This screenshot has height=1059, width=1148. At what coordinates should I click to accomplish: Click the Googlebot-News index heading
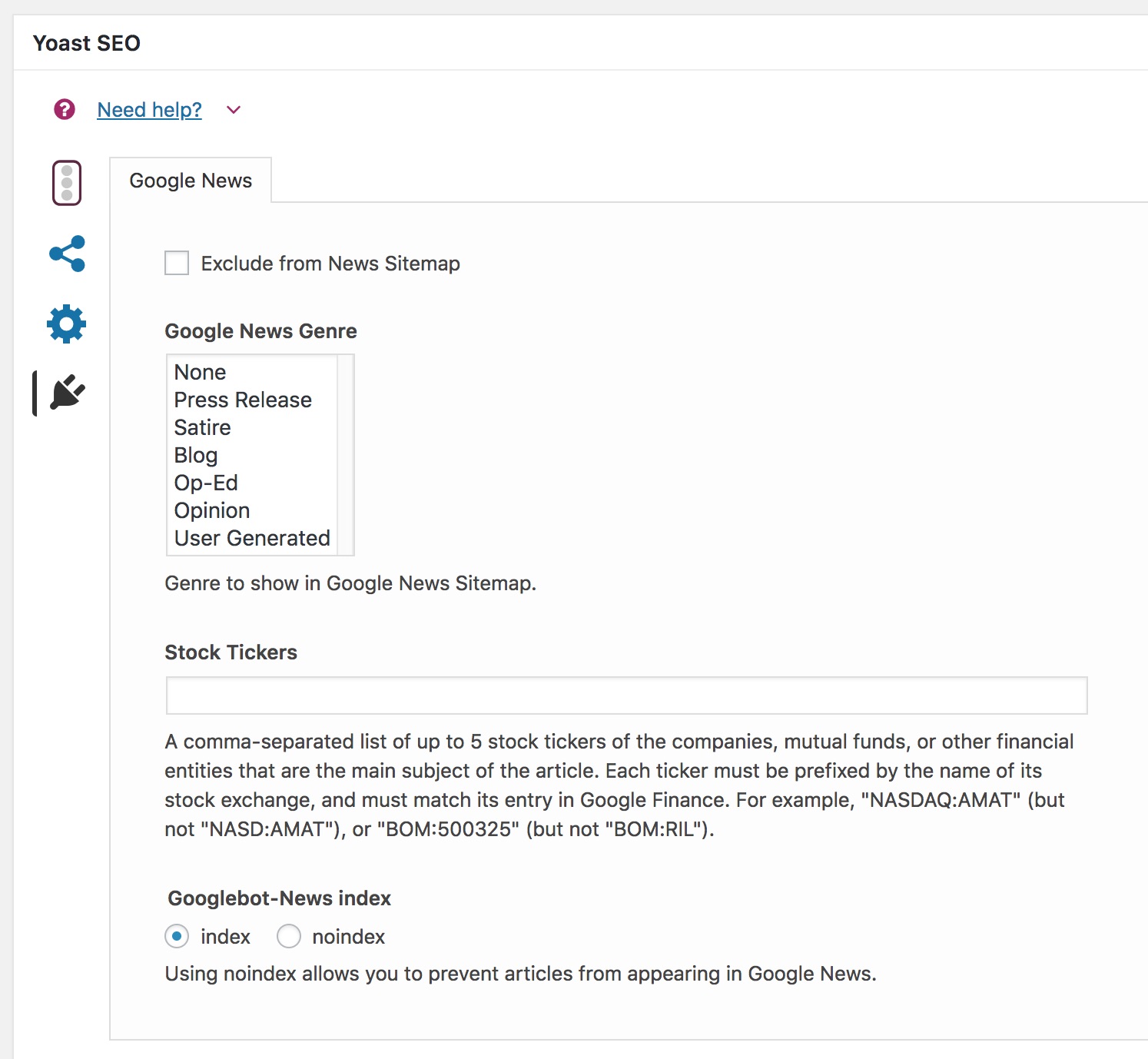[x=280, y=898]
